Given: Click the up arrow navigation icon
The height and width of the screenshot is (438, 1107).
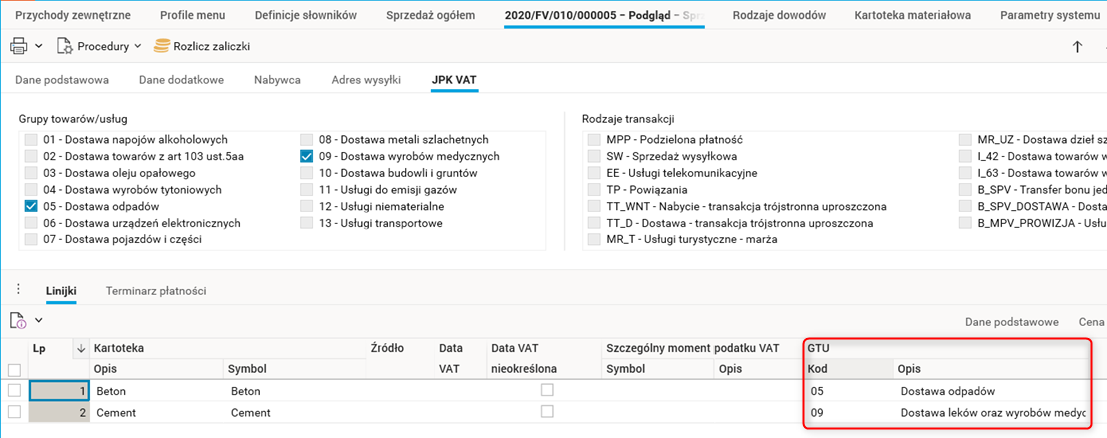Looking at the screenshot, I should click(1077, 46).
